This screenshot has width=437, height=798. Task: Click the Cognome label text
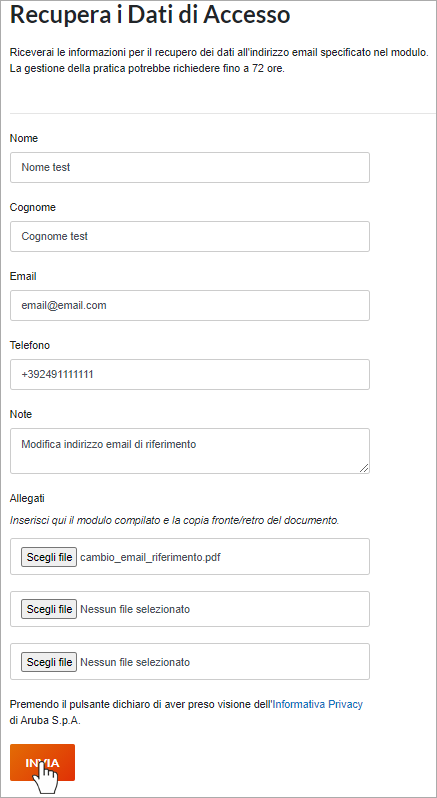click(33, 207)
